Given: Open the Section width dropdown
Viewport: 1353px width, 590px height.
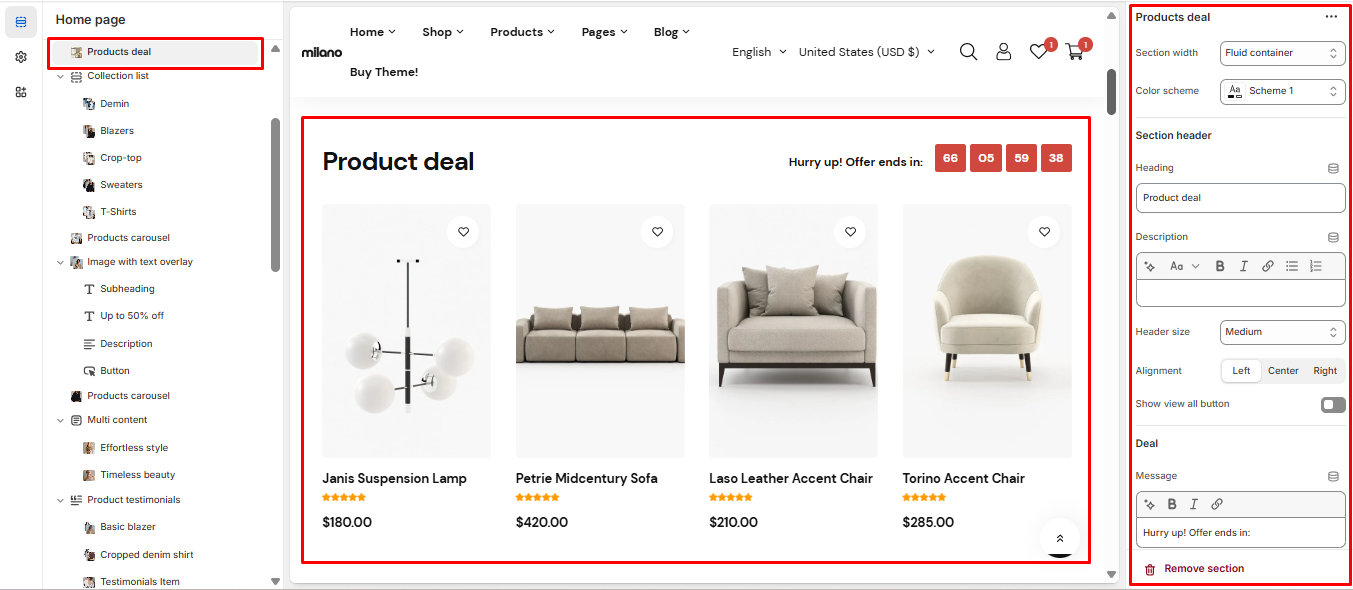Looking at the screenshot, I should (x=1283, y=53).
